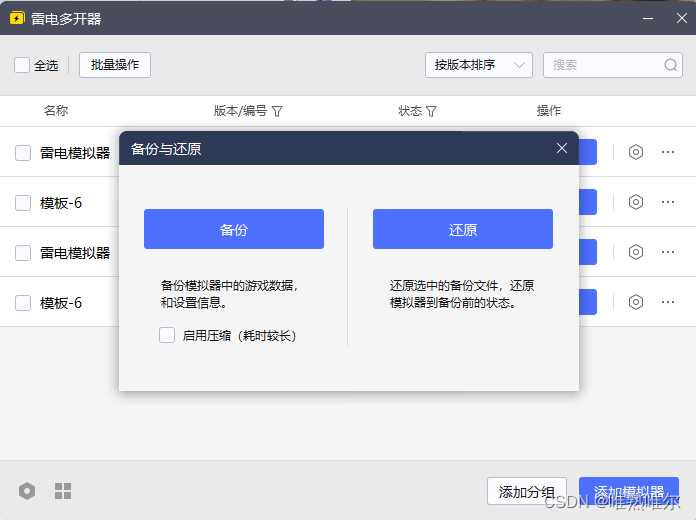Open the more-options dots on bottom 模板-6 row
The height and width of the screenshot is (520, 696).
click(668, 302)
